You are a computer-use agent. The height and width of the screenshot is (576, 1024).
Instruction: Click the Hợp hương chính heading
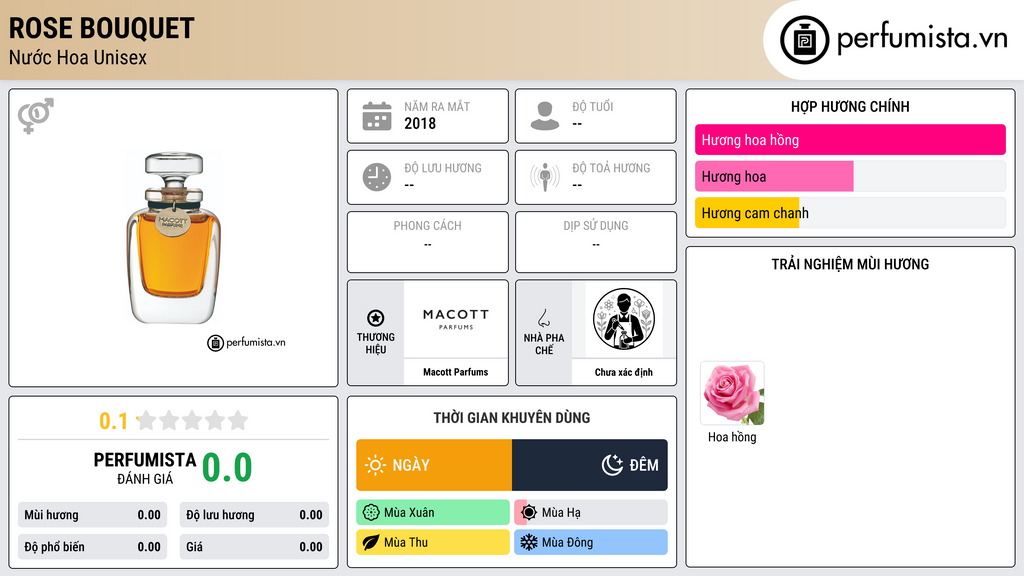click(x=850, y=106)
